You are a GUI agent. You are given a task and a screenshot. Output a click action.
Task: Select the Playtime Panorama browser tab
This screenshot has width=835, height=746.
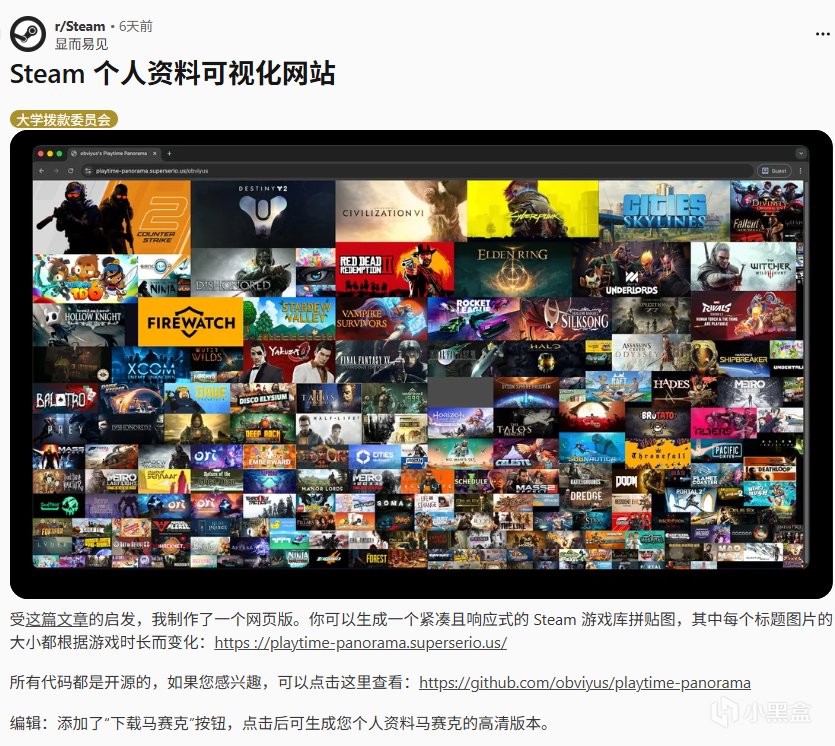113,153
